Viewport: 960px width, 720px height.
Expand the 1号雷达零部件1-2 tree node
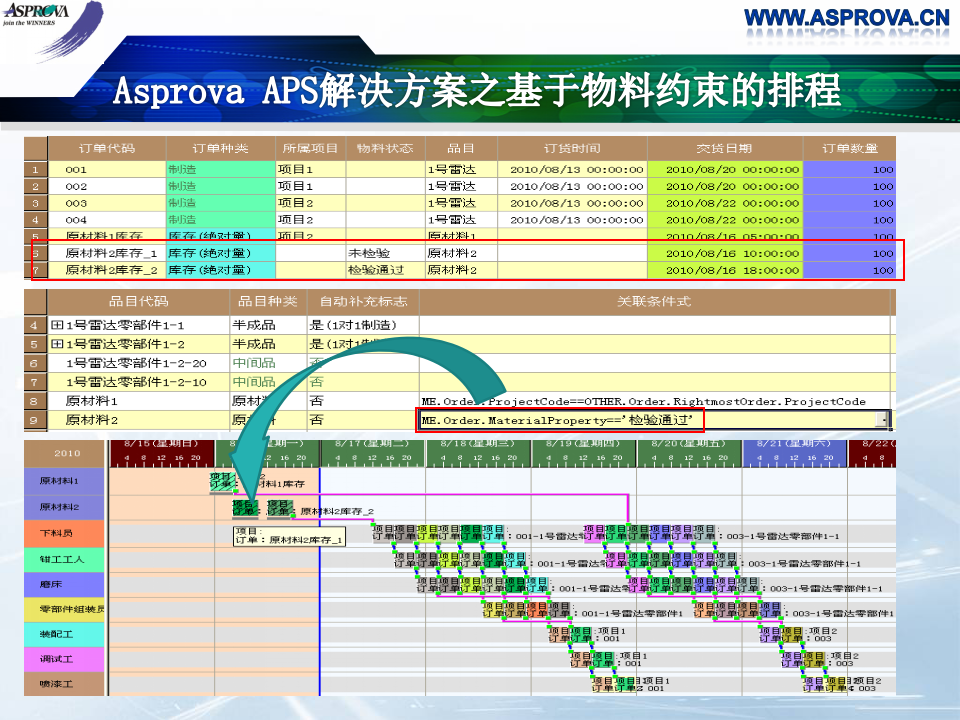tap(57, 344)
